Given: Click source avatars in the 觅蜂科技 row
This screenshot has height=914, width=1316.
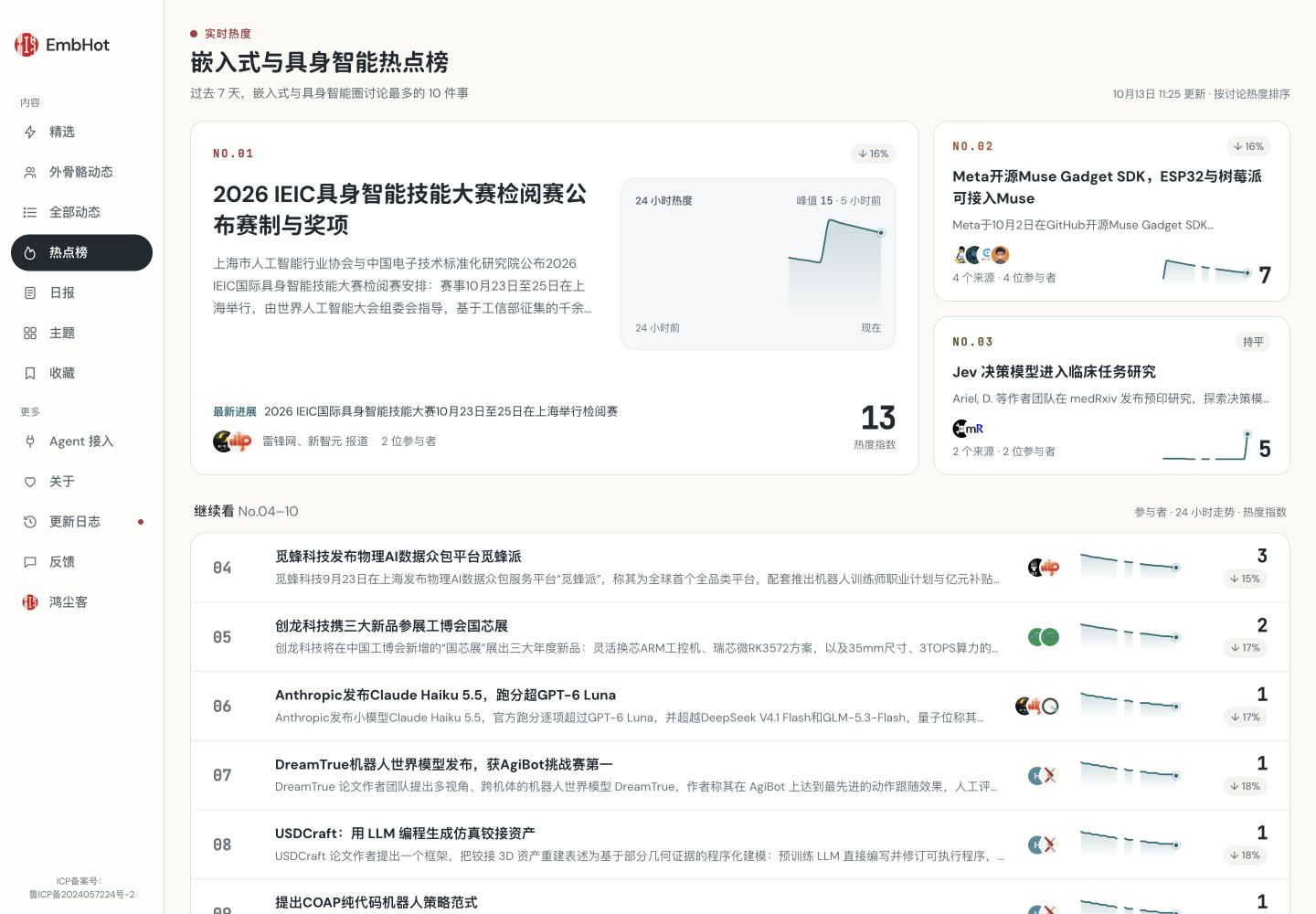Looking at the screenshot, I should point(1044,568).
